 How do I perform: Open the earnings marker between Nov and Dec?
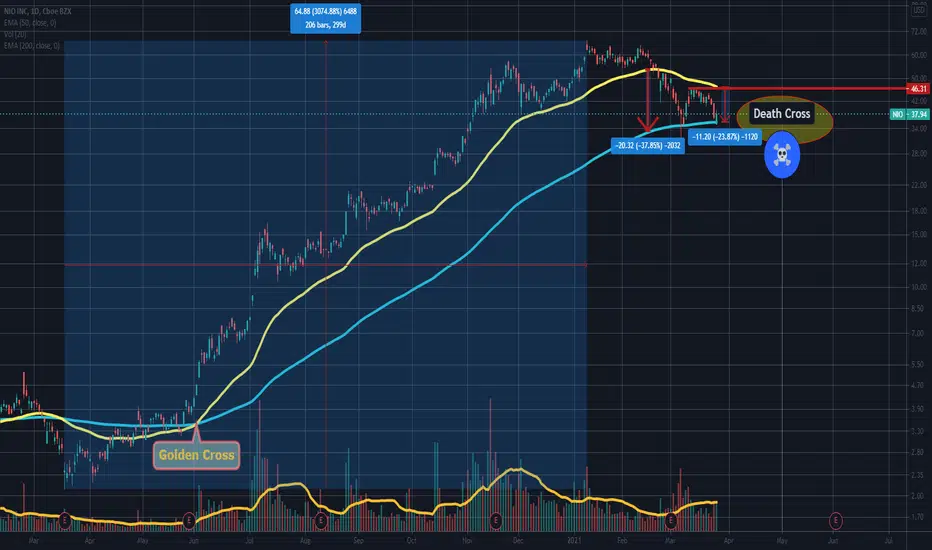pos(496,521)
